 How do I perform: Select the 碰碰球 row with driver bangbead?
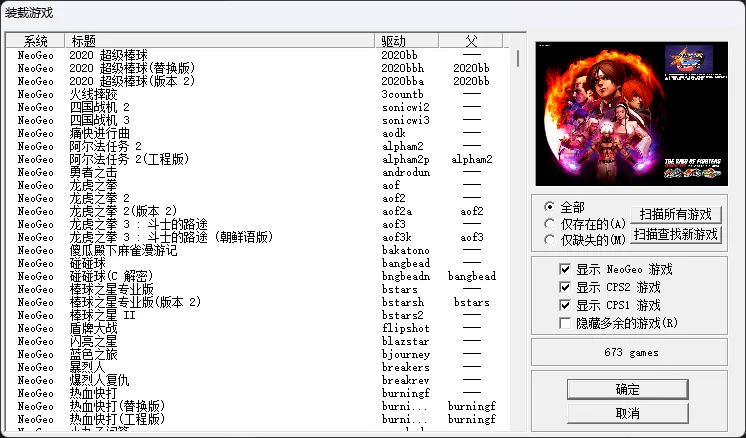pyautogui.click(x=257, y=263)
